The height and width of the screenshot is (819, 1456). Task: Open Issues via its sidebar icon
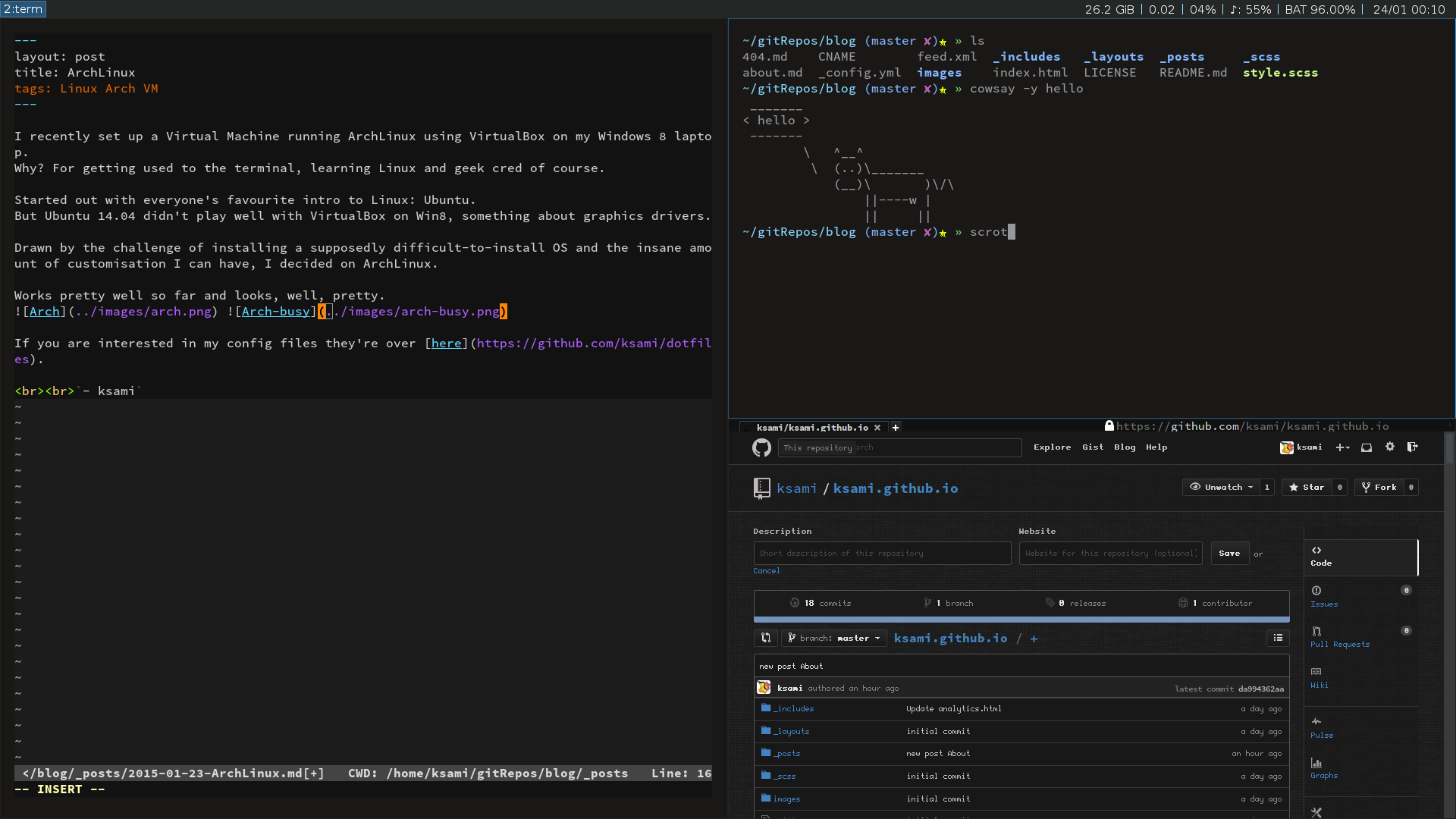(1316, 591)
